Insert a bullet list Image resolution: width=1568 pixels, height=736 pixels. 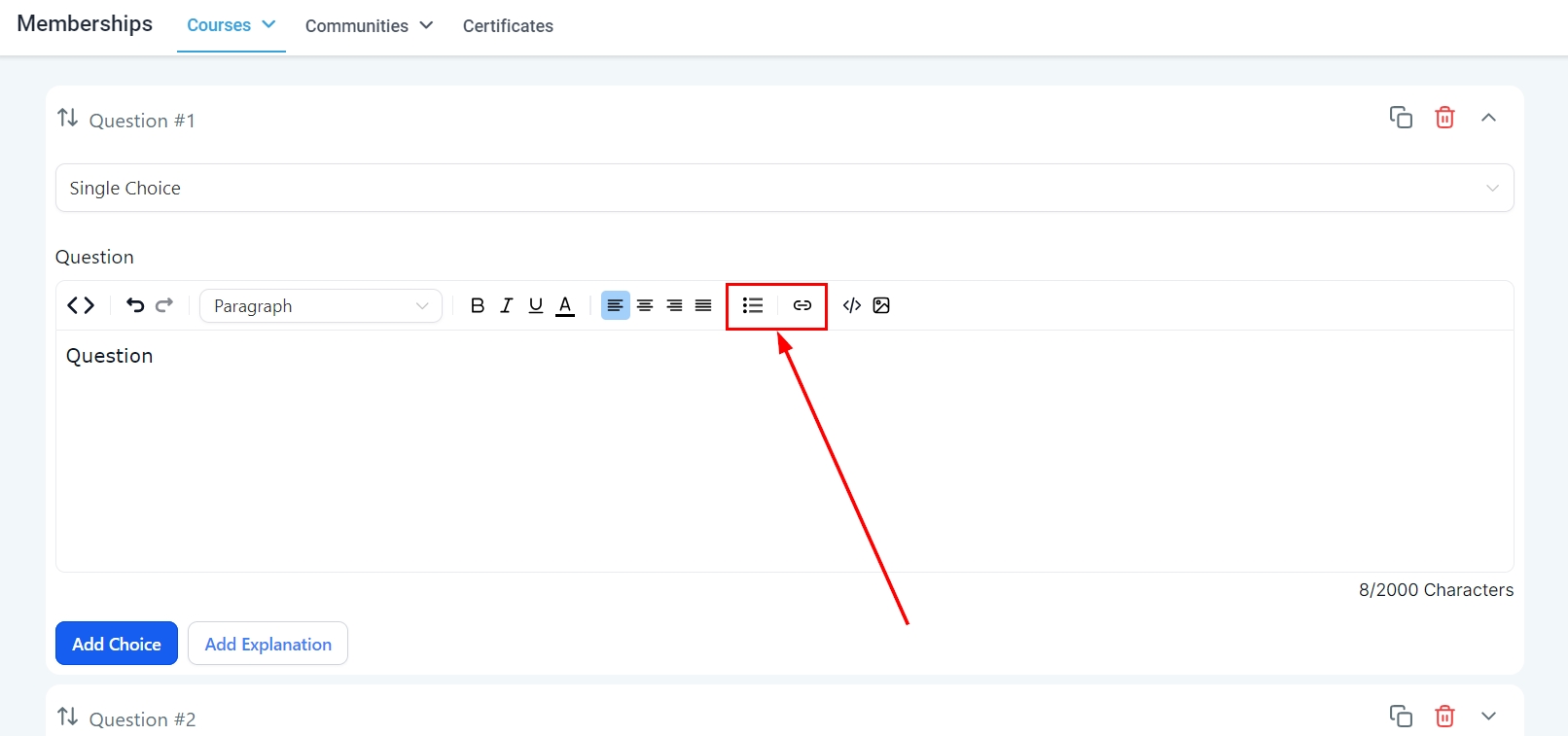pyautogui.click(x=752, y=305)
